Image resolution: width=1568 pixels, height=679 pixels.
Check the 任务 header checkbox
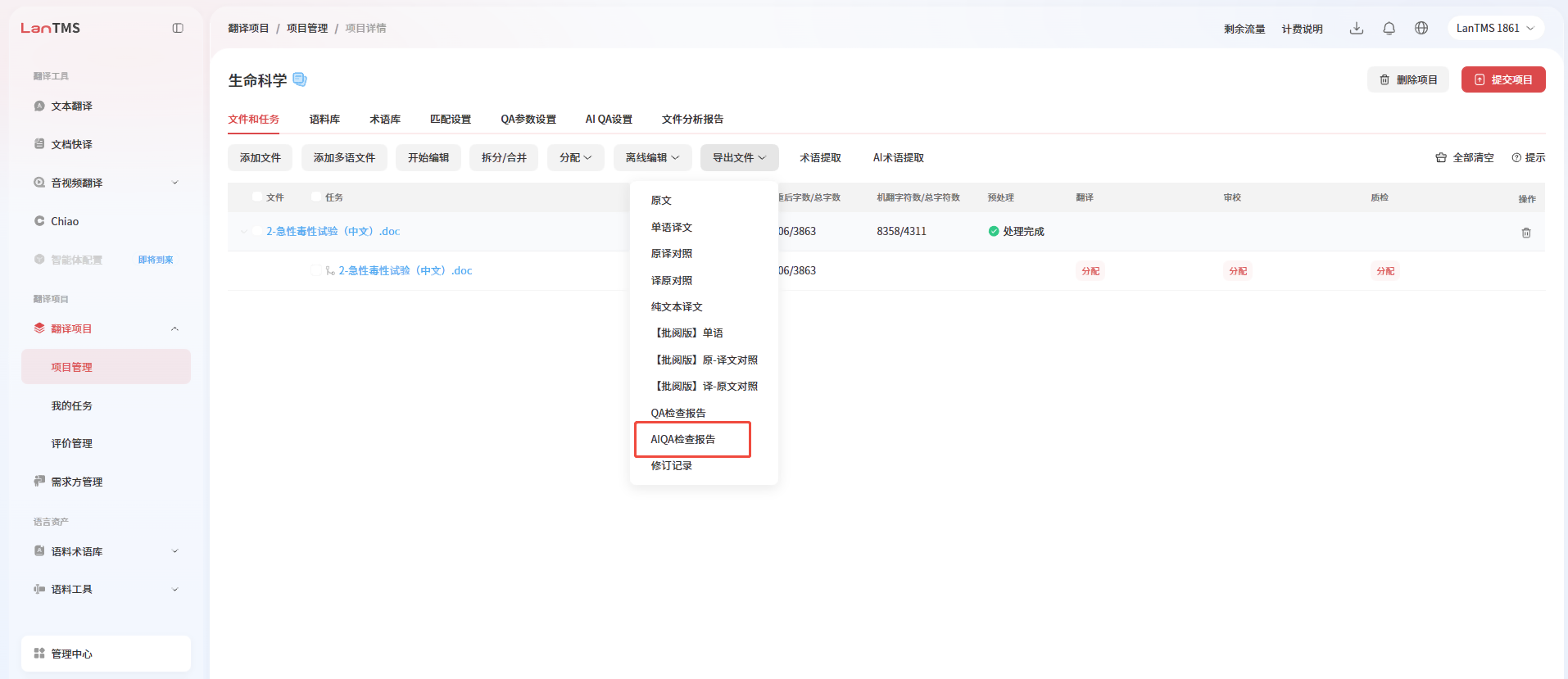pos(316,197)
